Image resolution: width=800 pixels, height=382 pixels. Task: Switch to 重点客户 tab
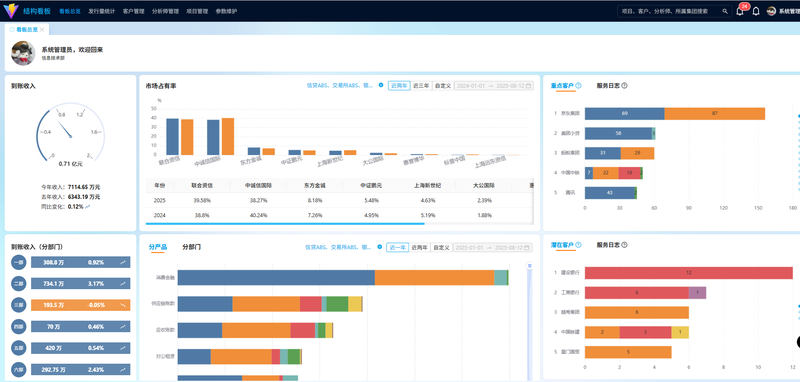point(562,86)
